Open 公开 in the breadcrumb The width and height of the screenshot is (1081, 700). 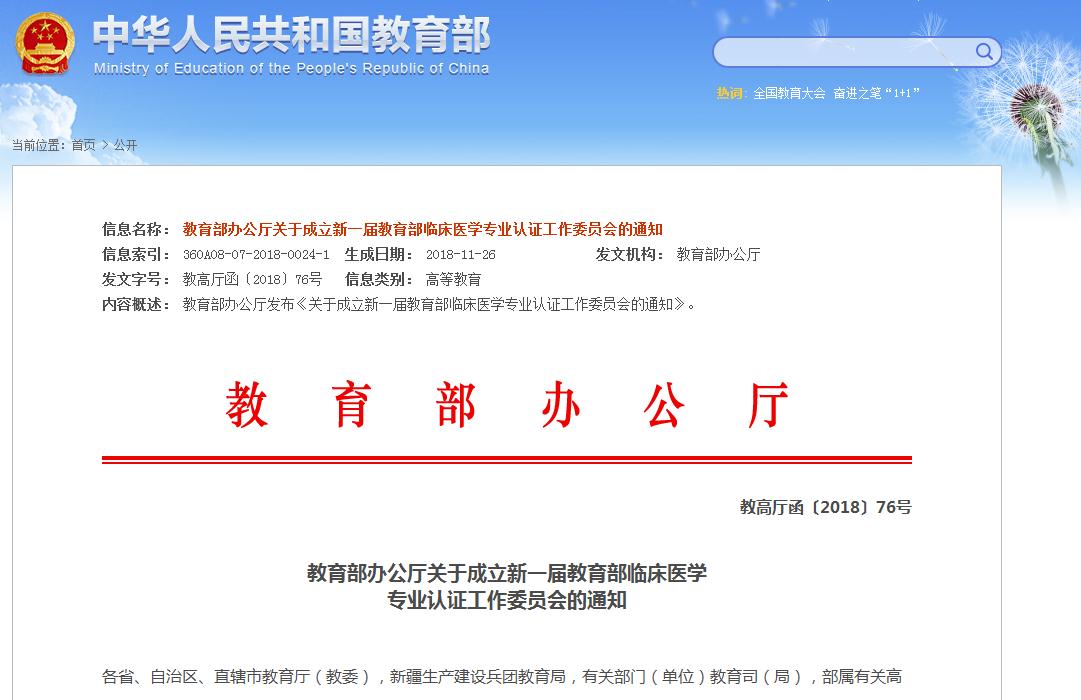pyautogui.click(x=125, y=145)
